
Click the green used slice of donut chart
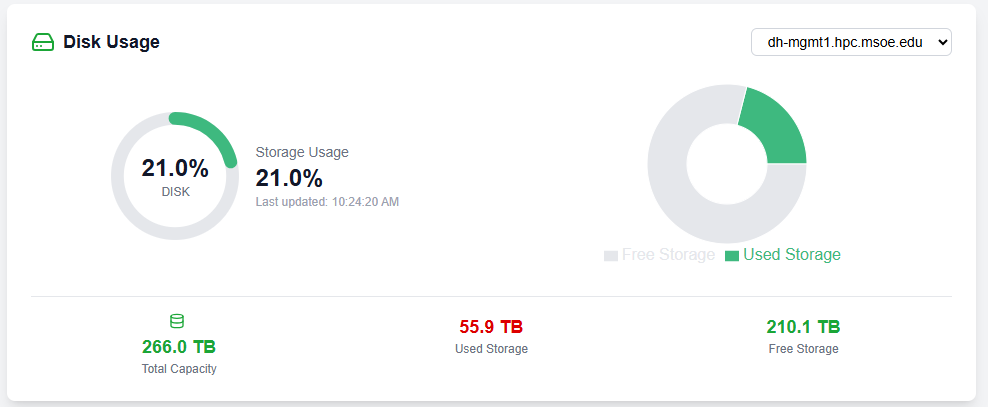coord(771,129)
